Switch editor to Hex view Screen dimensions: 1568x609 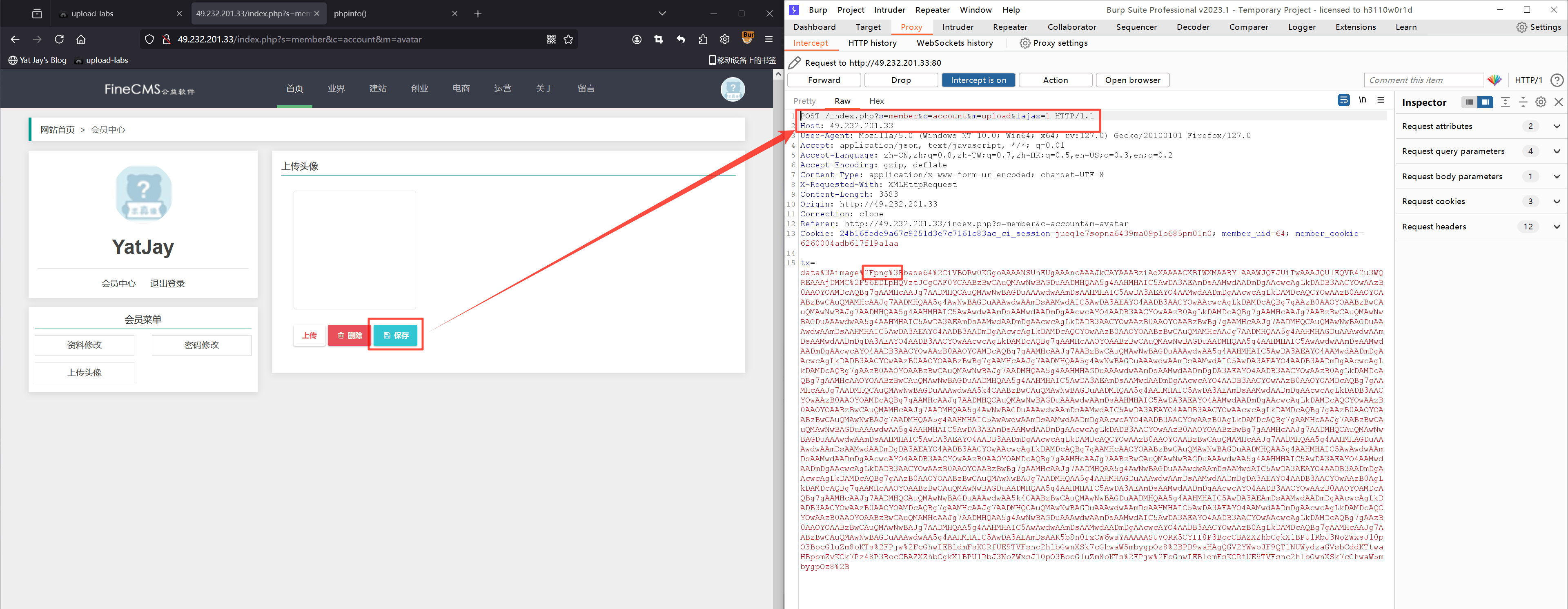[877, 101]
